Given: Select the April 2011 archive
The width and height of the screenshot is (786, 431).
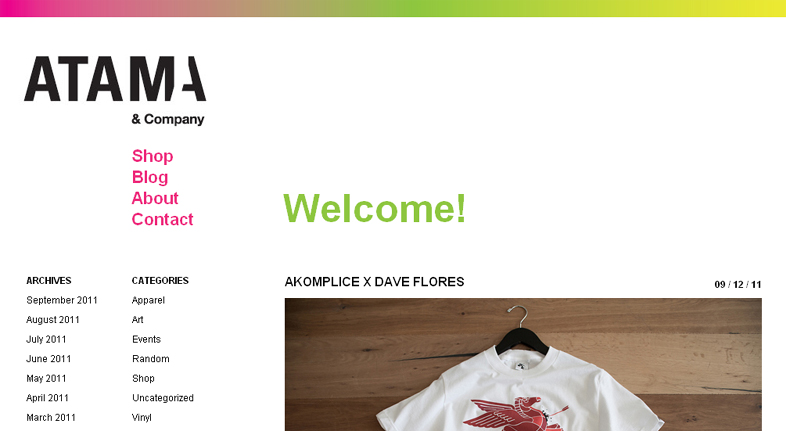Looking at the screenshot, I should click(x=47, y=398).
